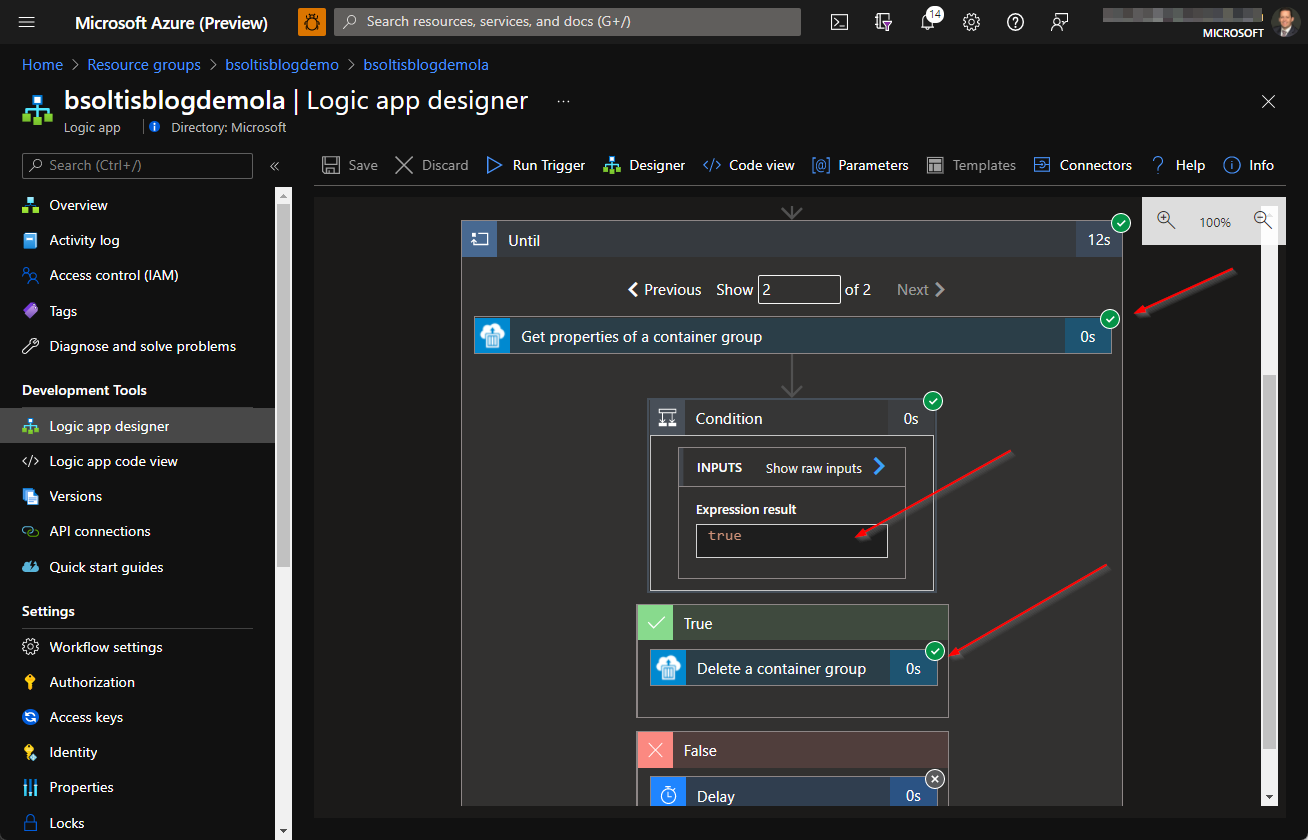
Task: Click the Discard button
Action: [x=431, y=165]
